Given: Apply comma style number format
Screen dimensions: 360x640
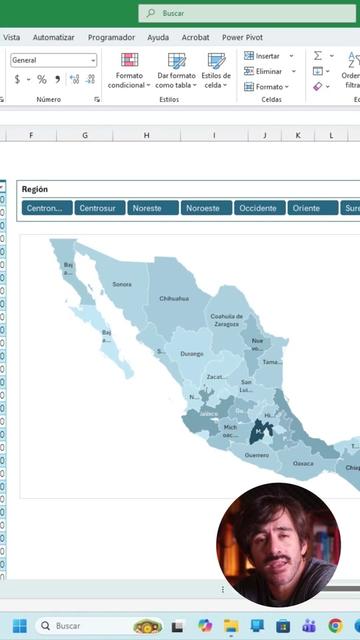Looking at the screenshot, I should (58, 79).
